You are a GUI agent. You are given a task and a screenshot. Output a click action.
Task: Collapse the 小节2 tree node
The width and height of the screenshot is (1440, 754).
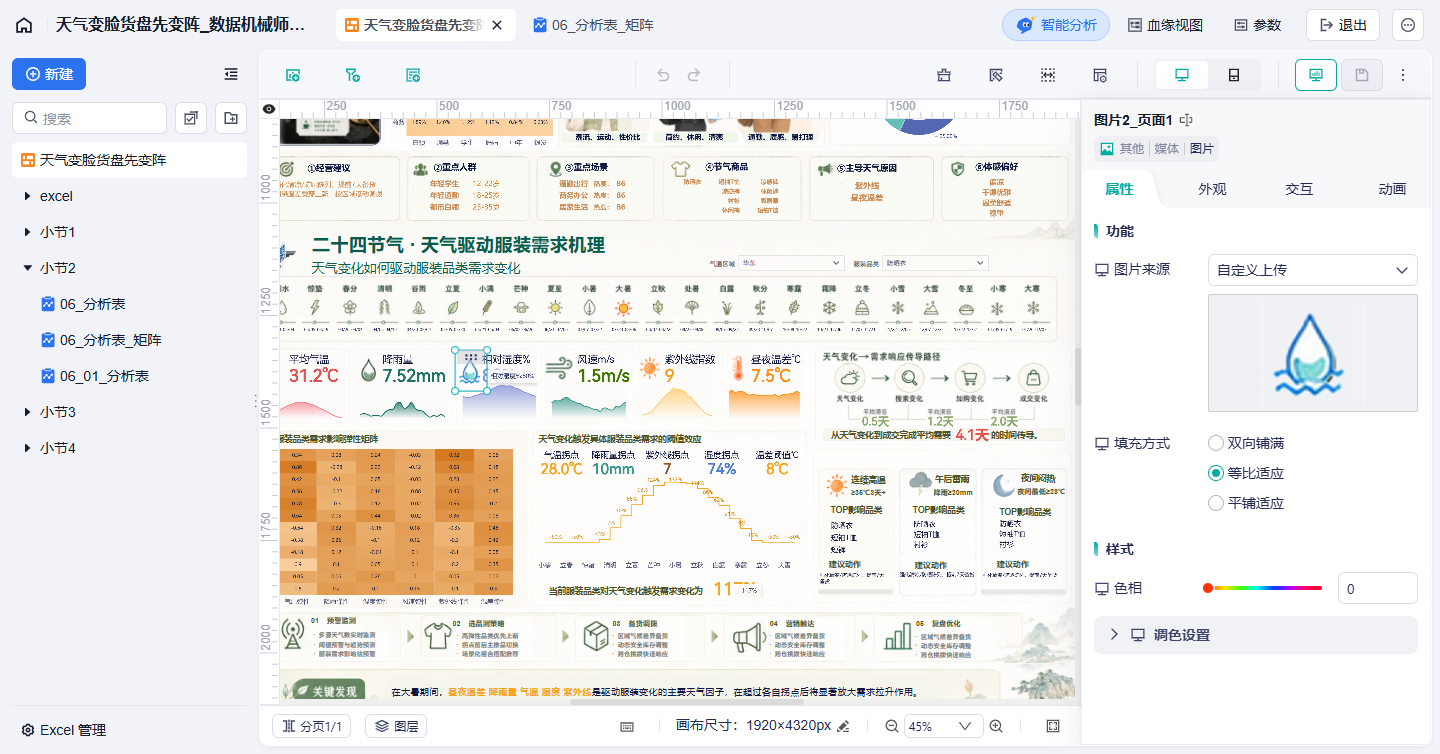click(26, 268)
